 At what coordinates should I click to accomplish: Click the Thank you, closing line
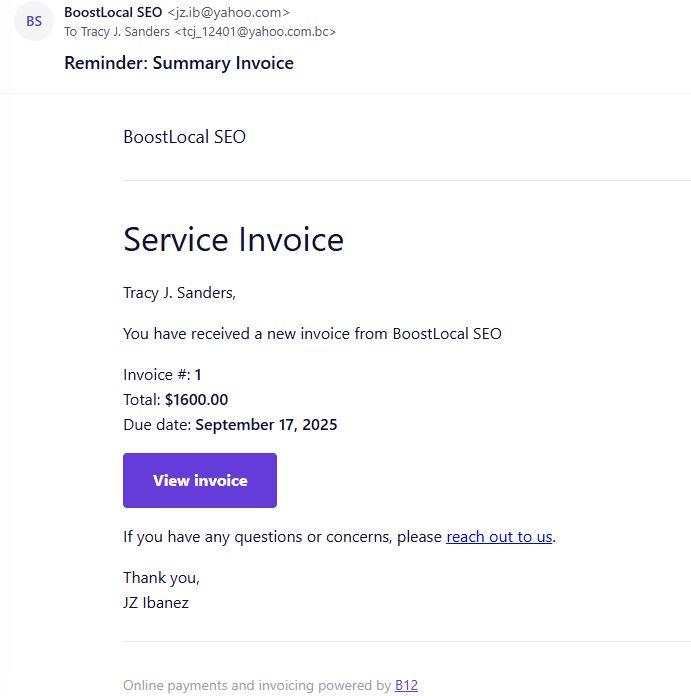[161, 578]
